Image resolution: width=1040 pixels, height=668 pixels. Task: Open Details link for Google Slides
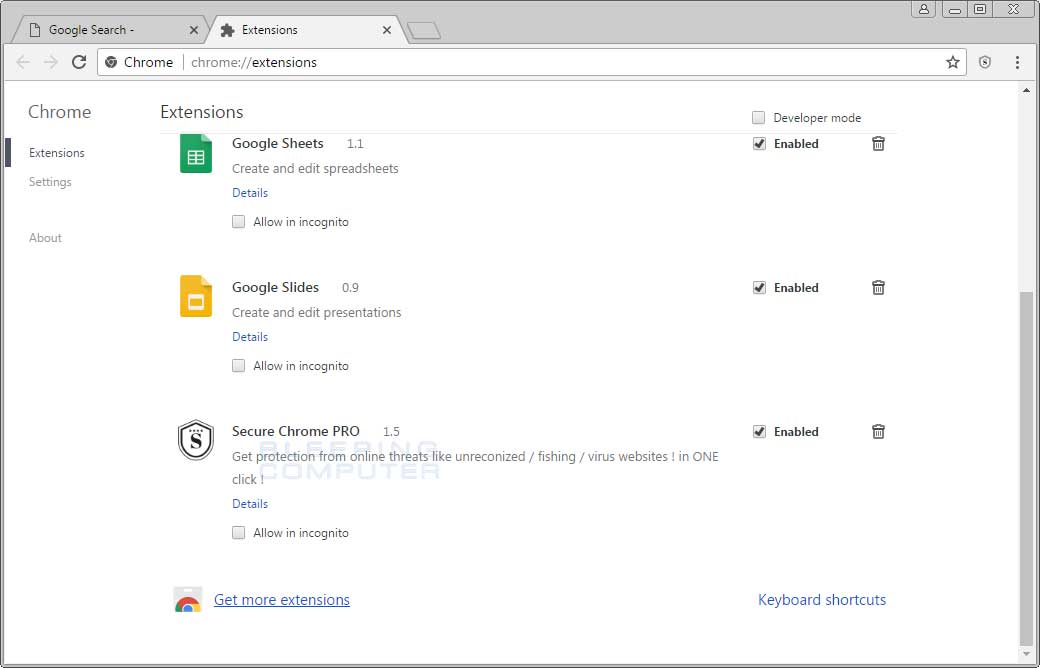(250, 336)
